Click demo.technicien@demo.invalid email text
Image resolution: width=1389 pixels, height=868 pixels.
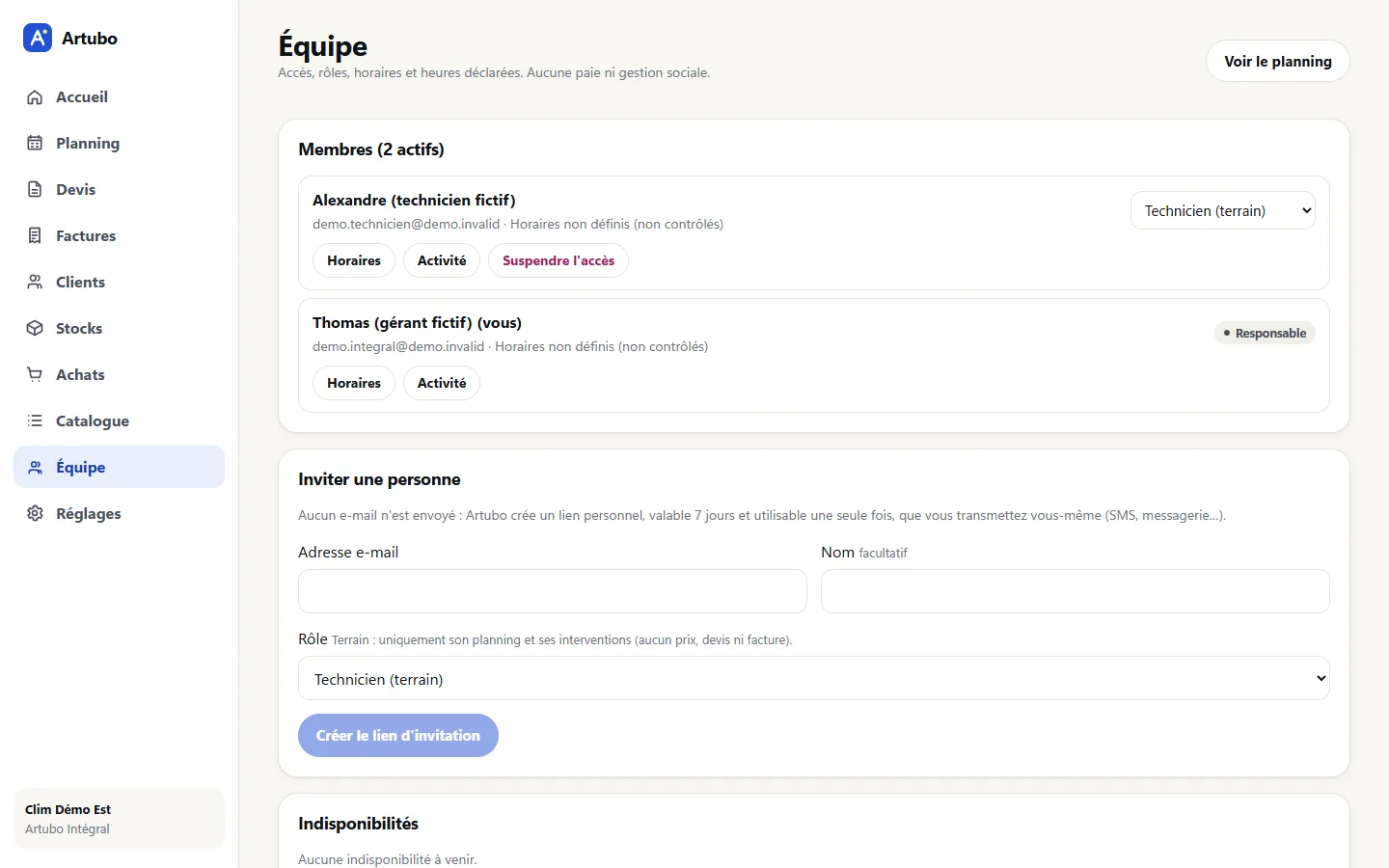pos(406,224)
